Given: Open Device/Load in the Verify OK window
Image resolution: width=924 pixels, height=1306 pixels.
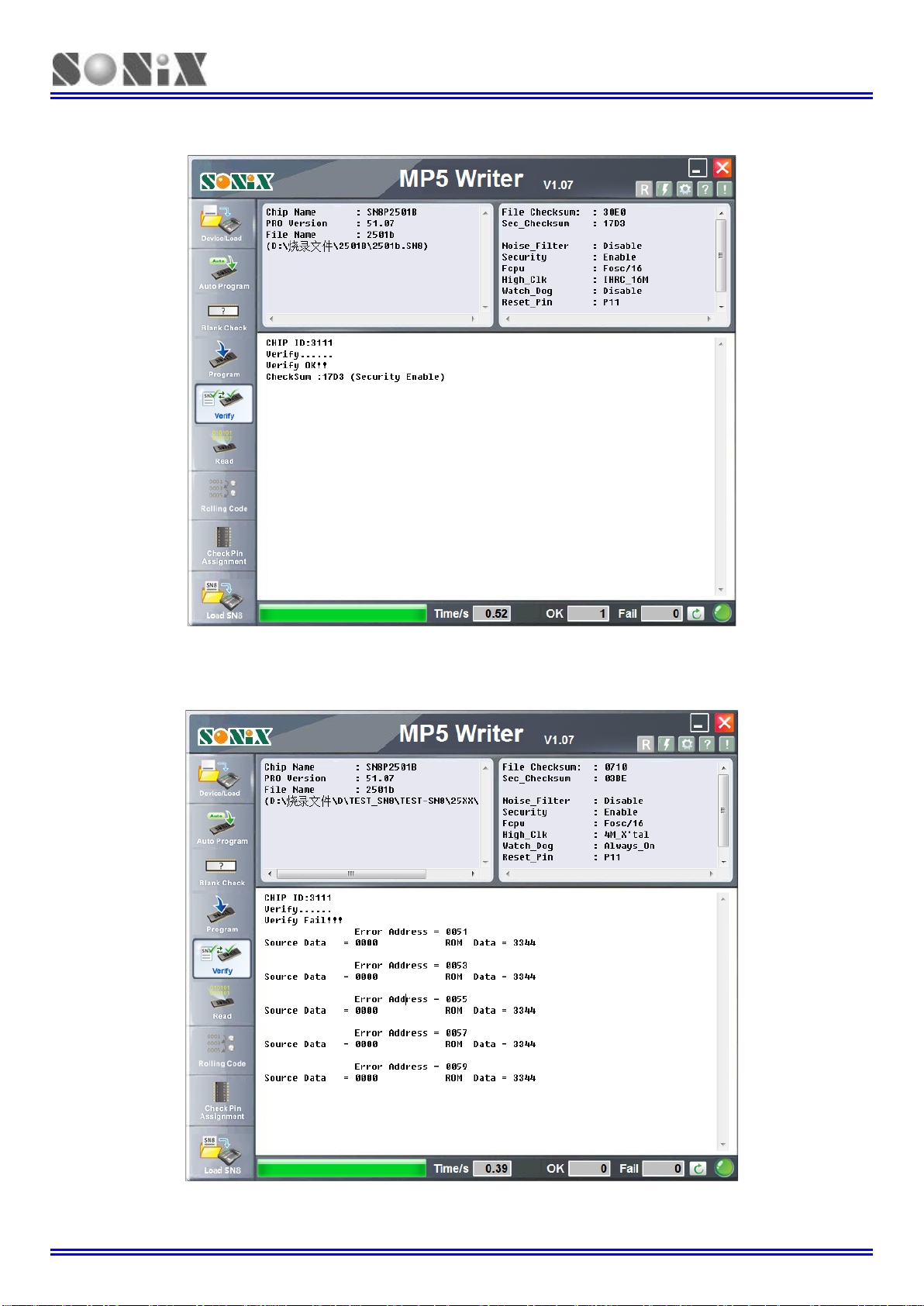Looking at the screenshot, I should (222, 224).
